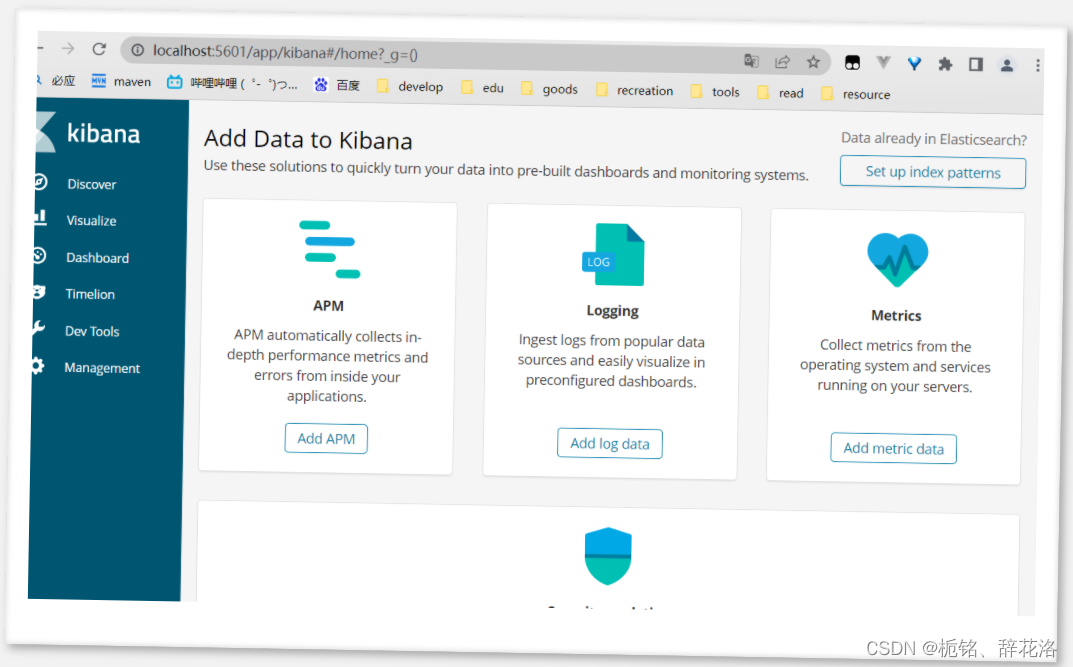The height and width of the screenshot is (667, 1073).
Task: Open the blue Y extension icon
Action: pos(914,64)
